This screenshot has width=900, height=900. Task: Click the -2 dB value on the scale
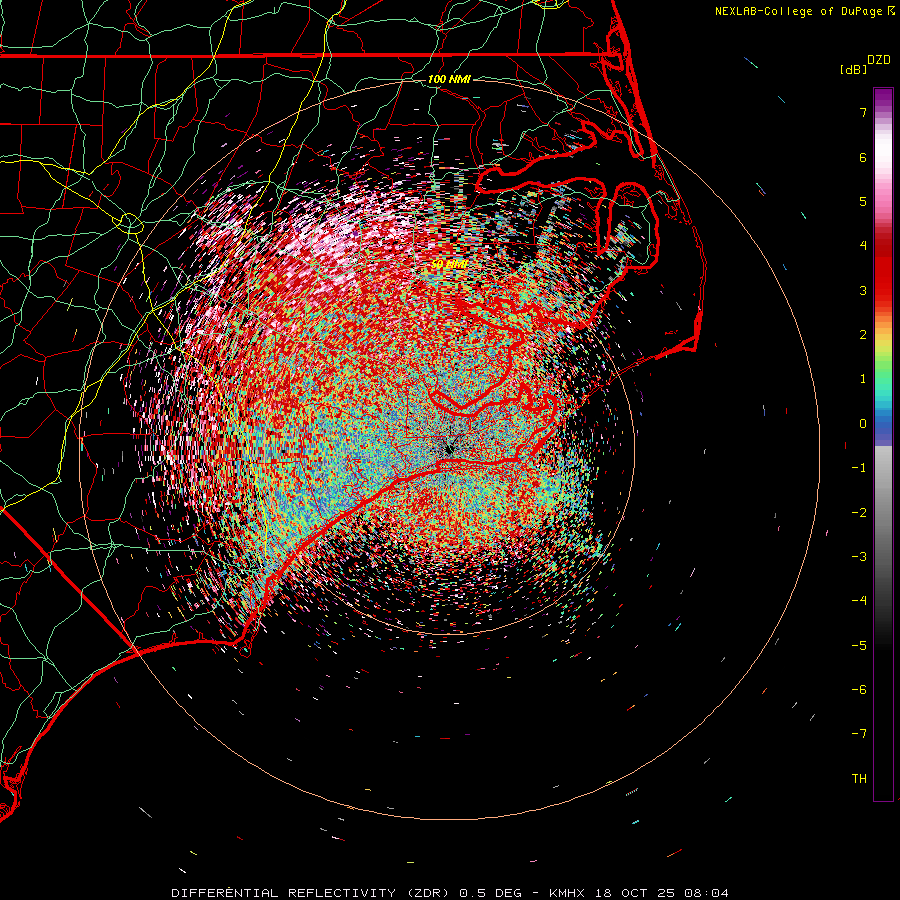pos(859,513)
